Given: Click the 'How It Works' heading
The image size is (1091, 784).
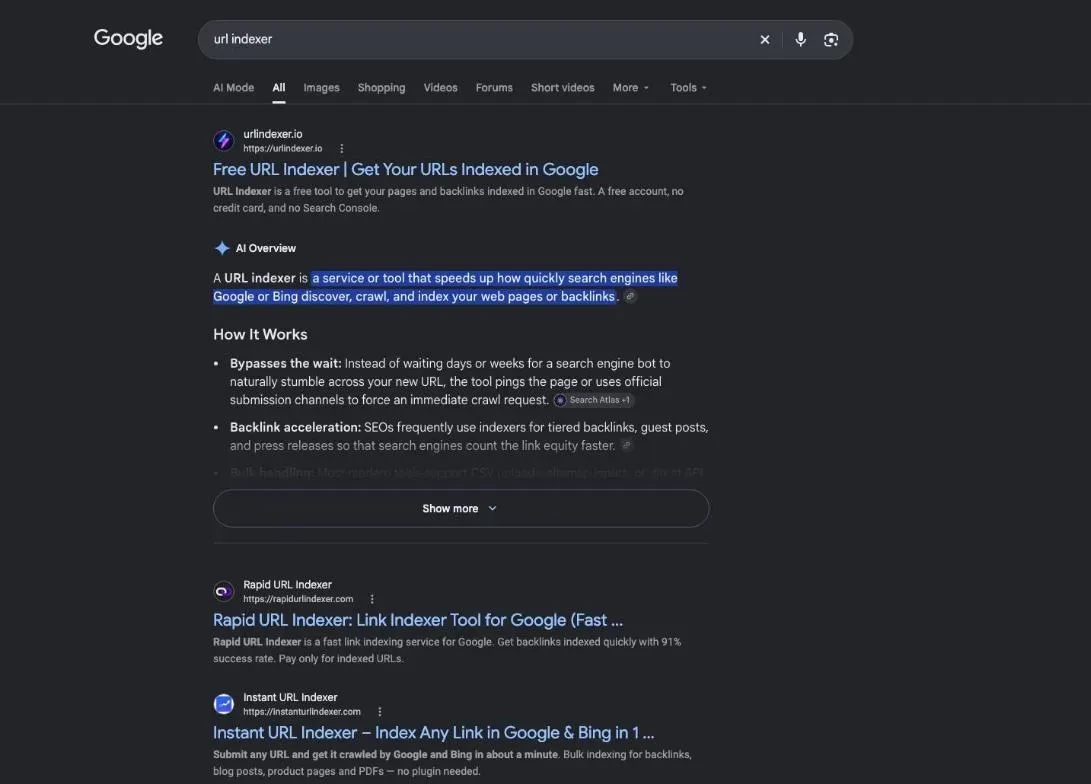Looking at the screenshot, I should click(260, 335).
